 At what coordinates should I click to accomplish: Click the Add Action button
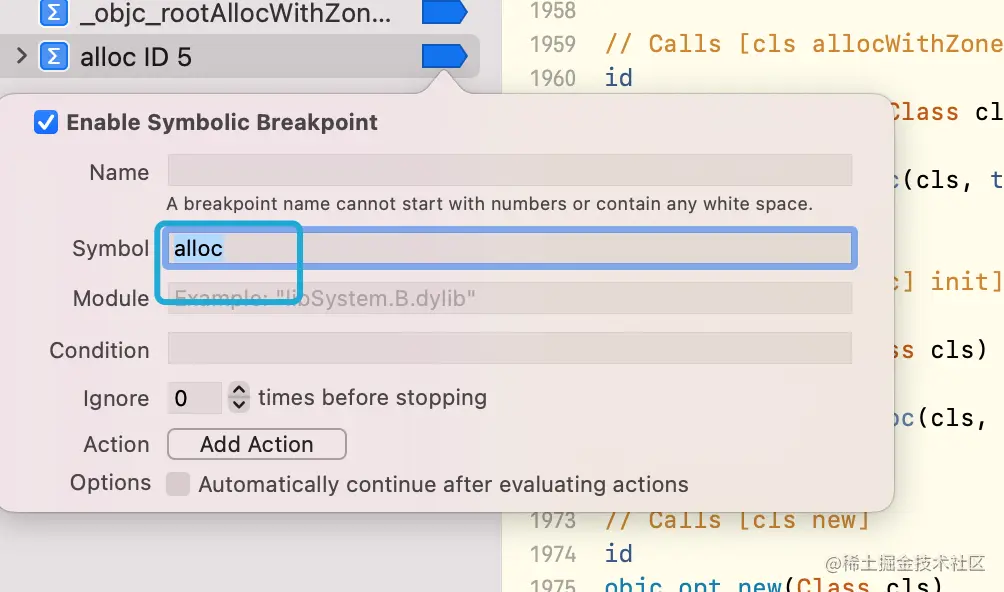click(x=257, y=444)
